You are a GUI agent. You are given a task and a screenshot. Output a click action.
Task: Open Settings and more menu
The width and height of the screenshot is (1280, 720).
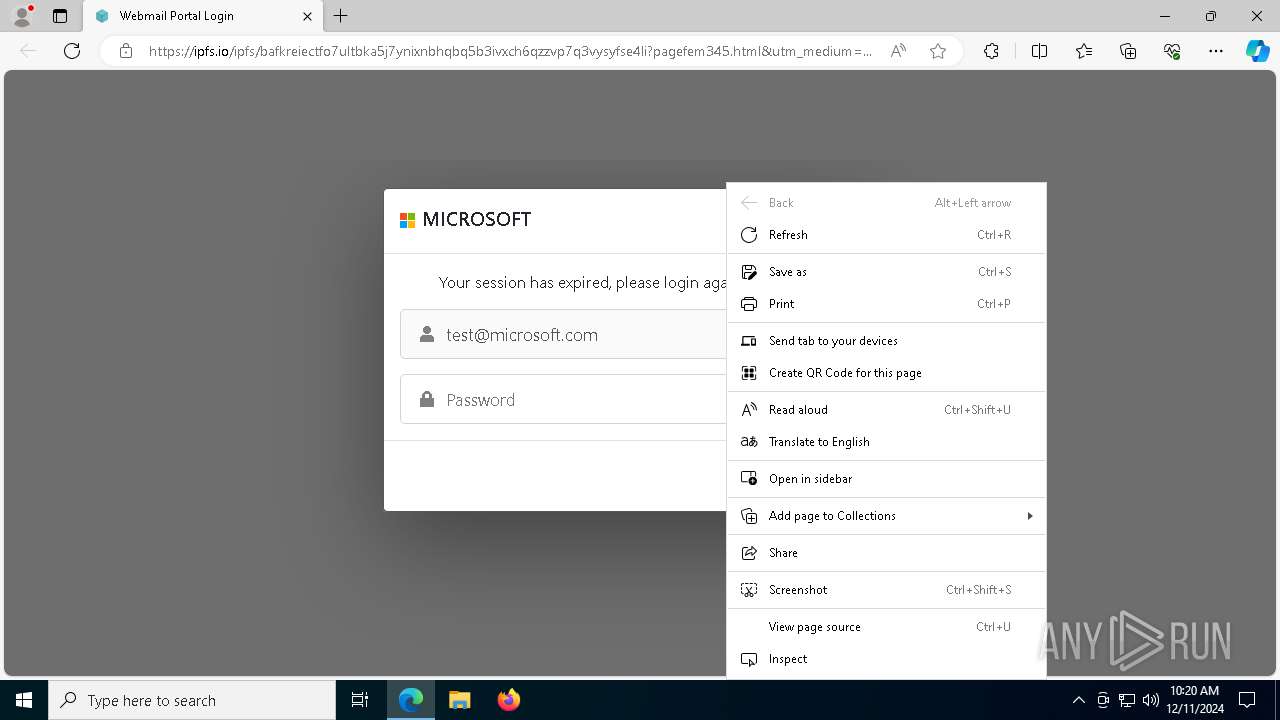click(x=1216, y=51)
